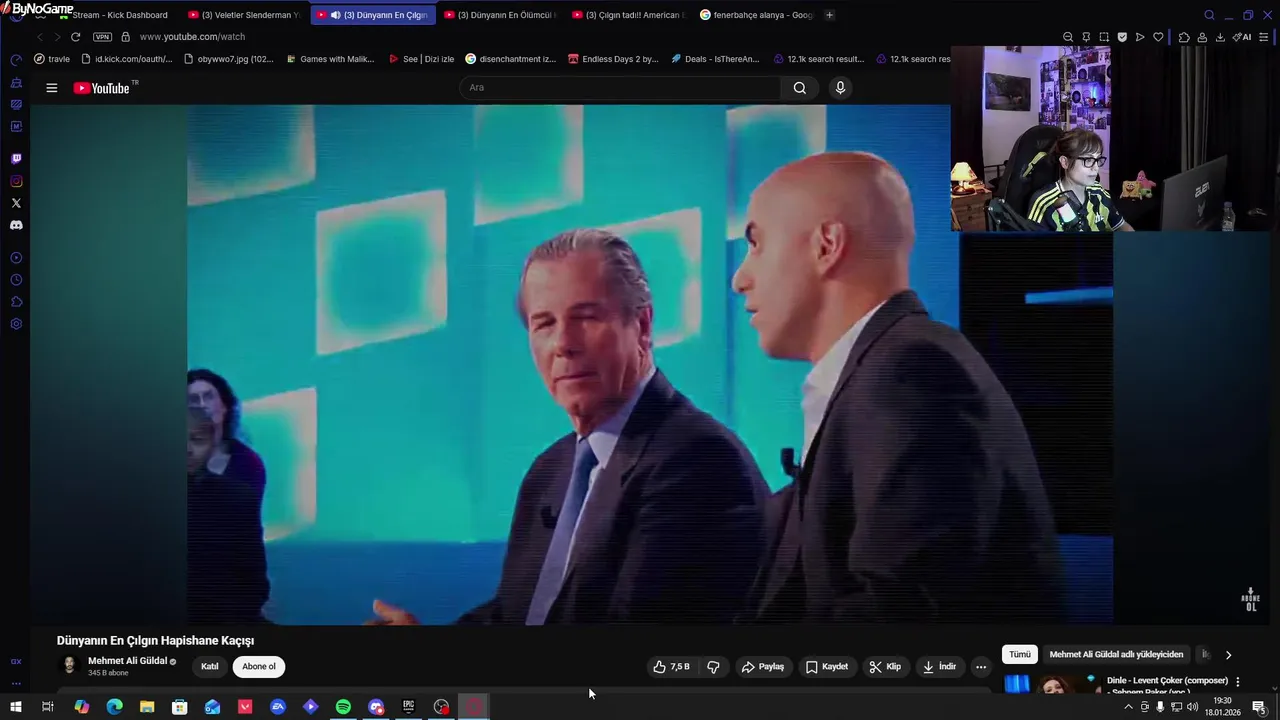This screenshot has width=1280, height=720.
Task: Switch to Çılgın tadı!! American tab
Action: [627, 15]
